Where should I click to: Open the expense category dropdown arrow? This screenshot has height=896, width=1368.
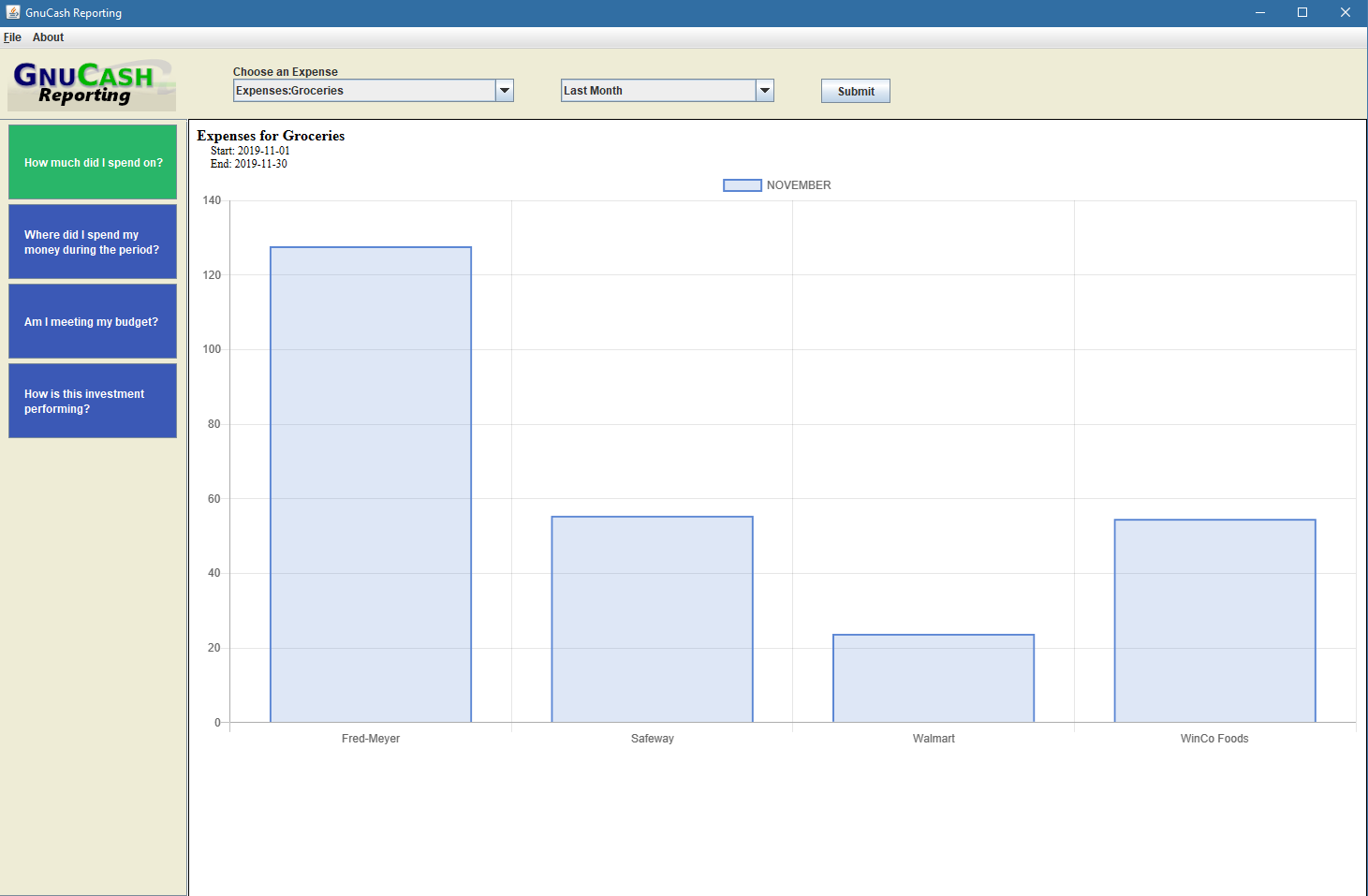click(505, 91)
